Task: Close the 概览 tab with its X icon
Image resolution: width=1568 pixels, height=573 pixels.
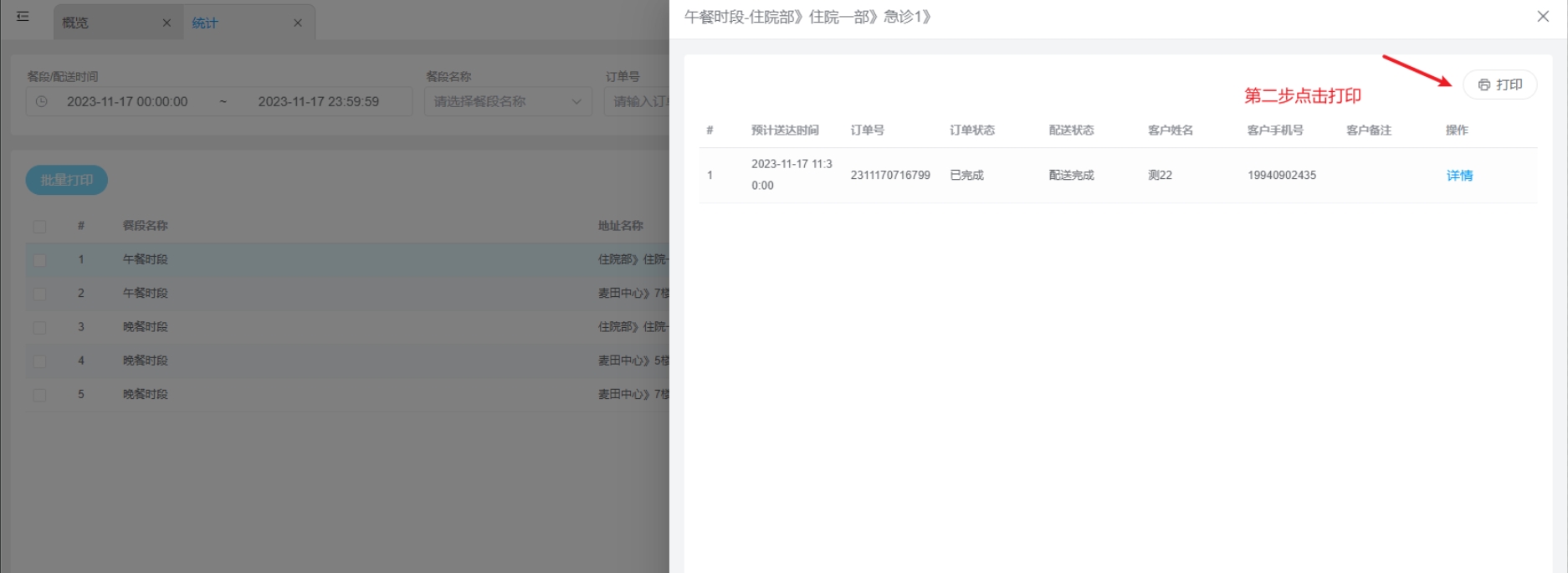Action: 167,23
